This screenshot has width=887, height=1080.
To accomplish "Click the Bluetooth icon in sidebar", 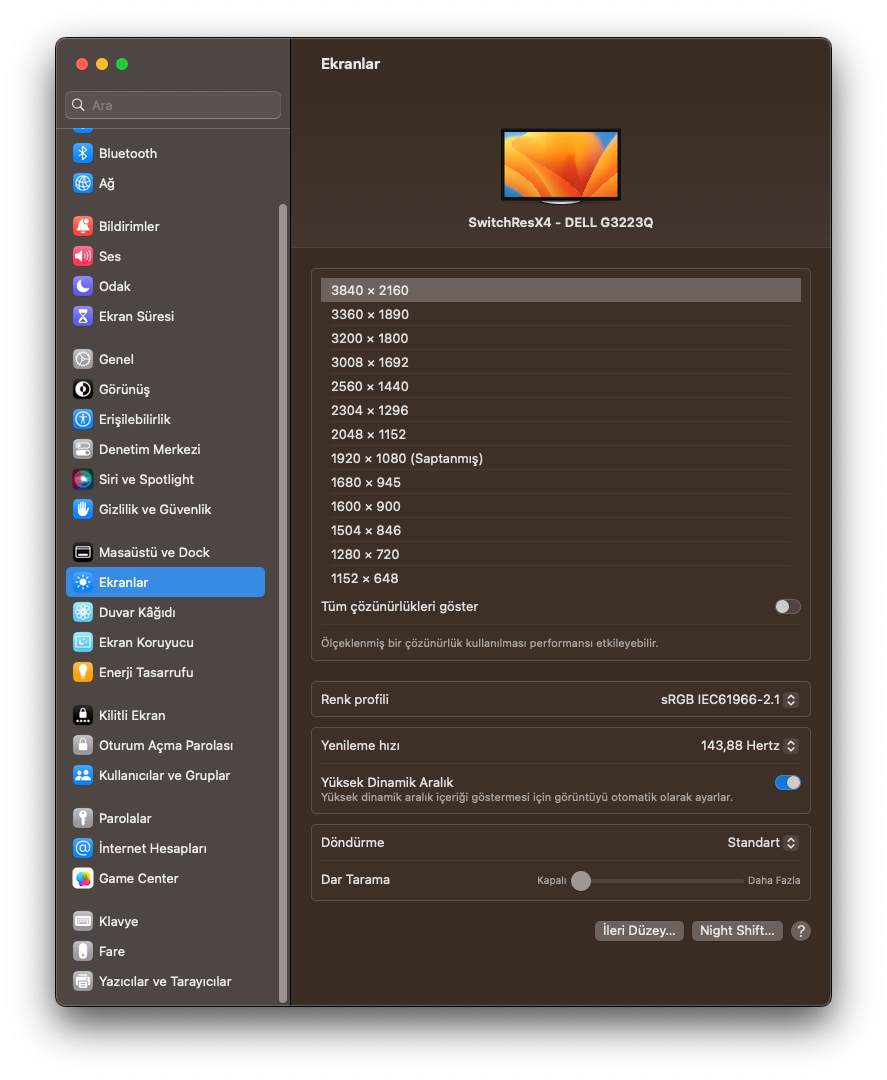I will (83, 153).
